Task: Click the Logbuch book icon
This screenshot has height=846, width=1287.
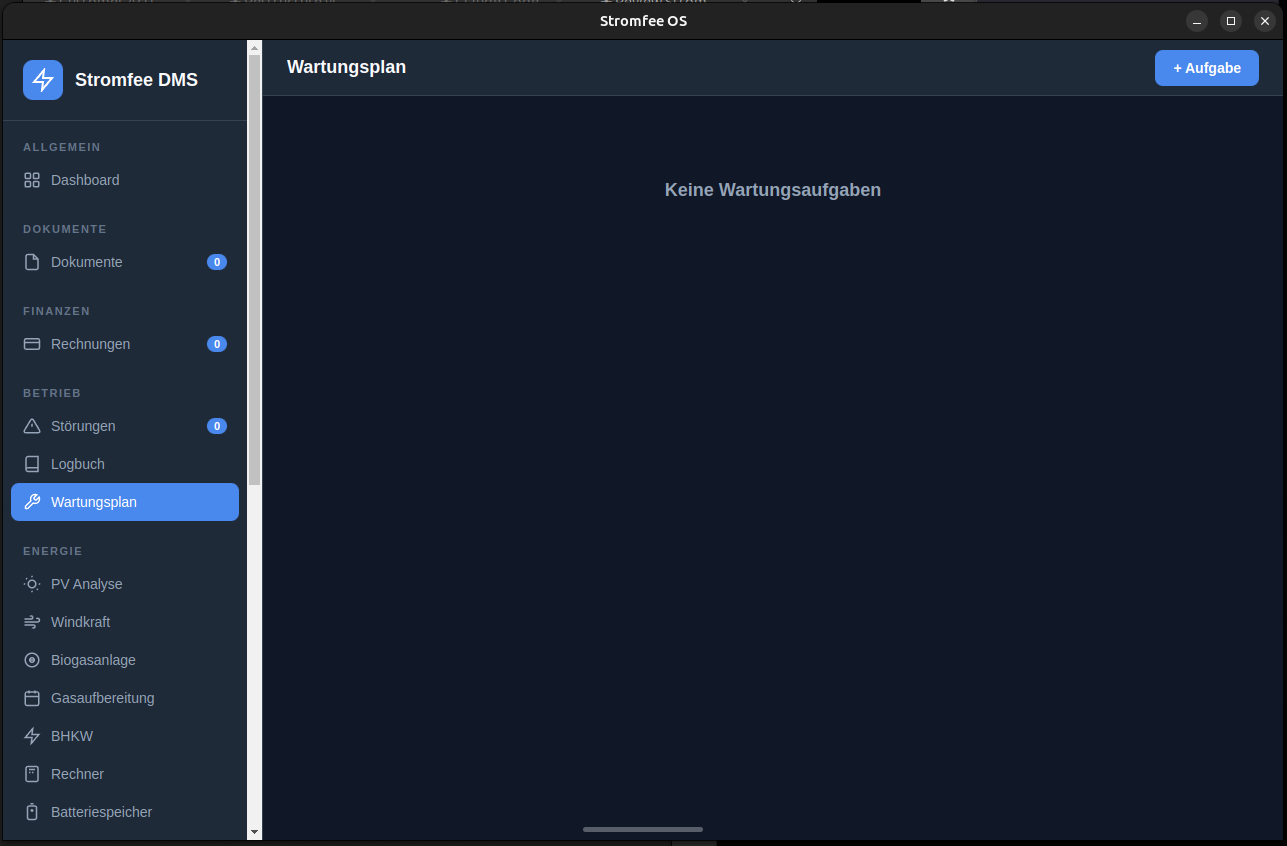Action: tap(32, 464)
